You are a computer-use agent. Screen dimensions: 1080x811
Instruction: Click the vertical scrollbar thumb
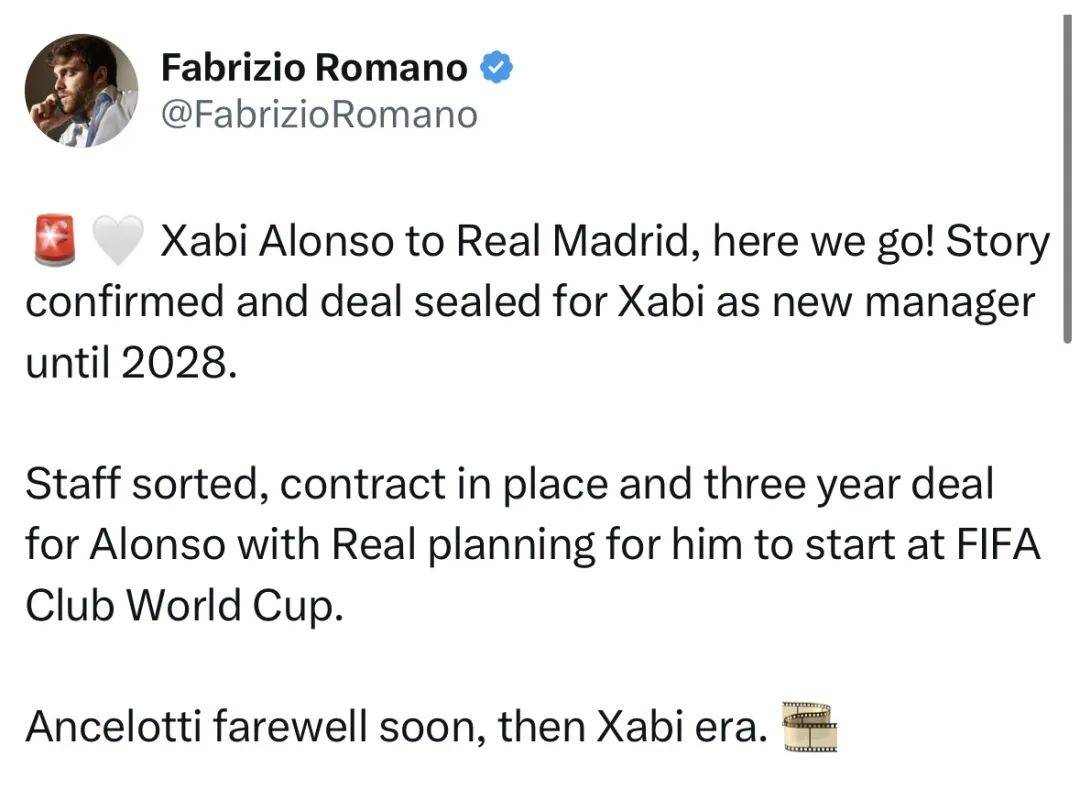(1067, 176)
